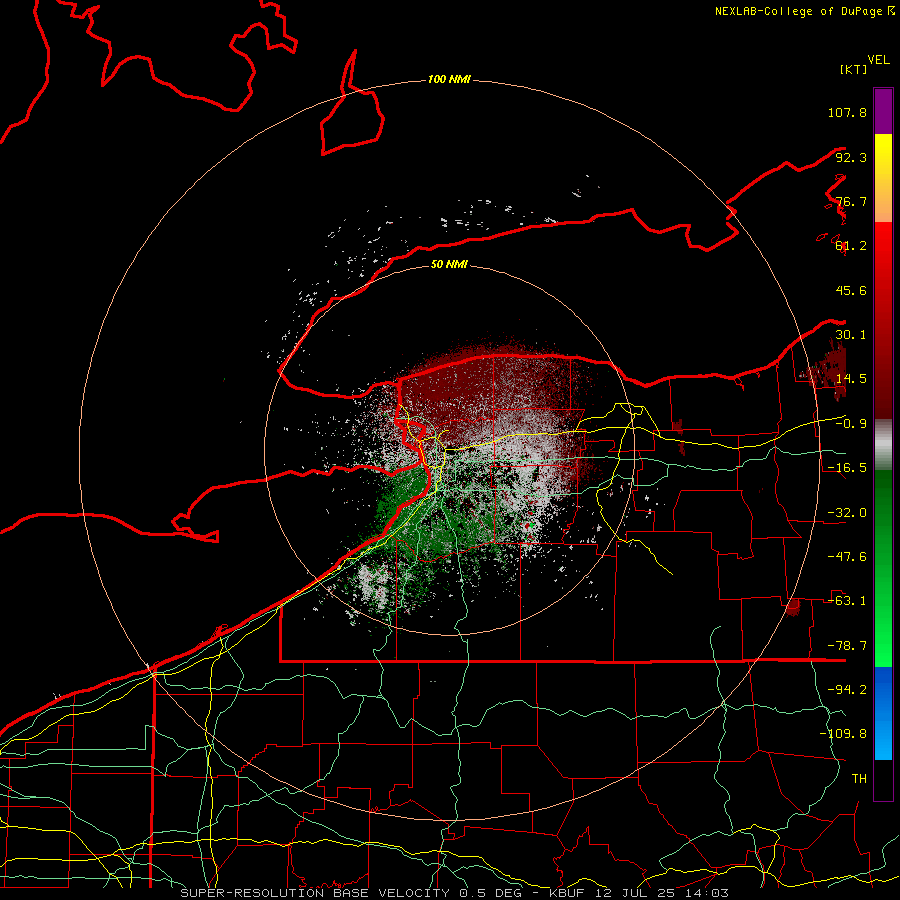Click the [KT] units label

(853, 69)
